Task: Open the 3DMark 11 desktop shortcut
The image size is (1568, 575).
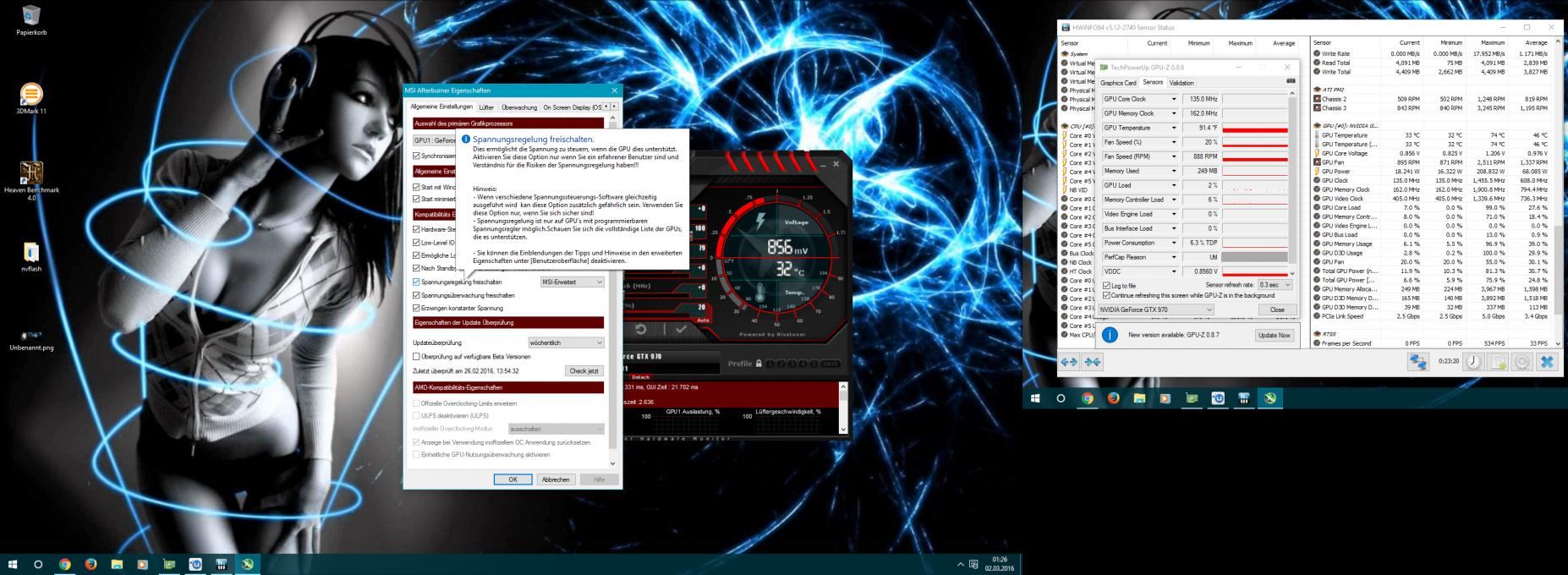Action: pos(31,98)
